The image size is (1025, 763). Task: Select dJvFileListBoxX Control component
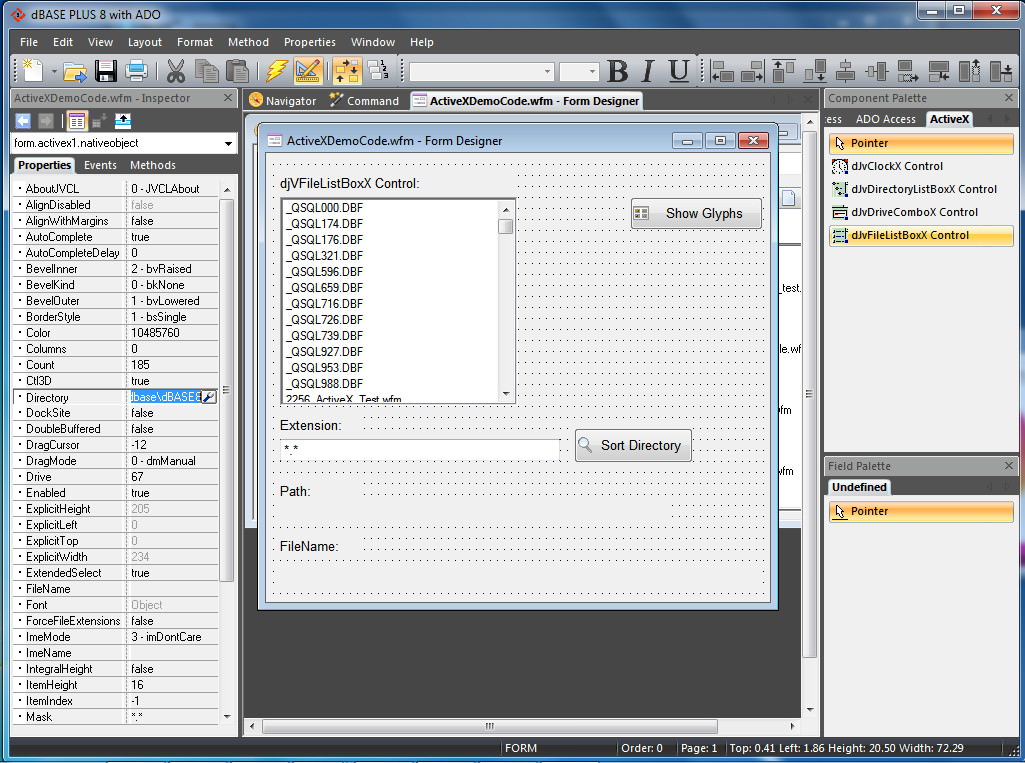(x=921, y=235)
